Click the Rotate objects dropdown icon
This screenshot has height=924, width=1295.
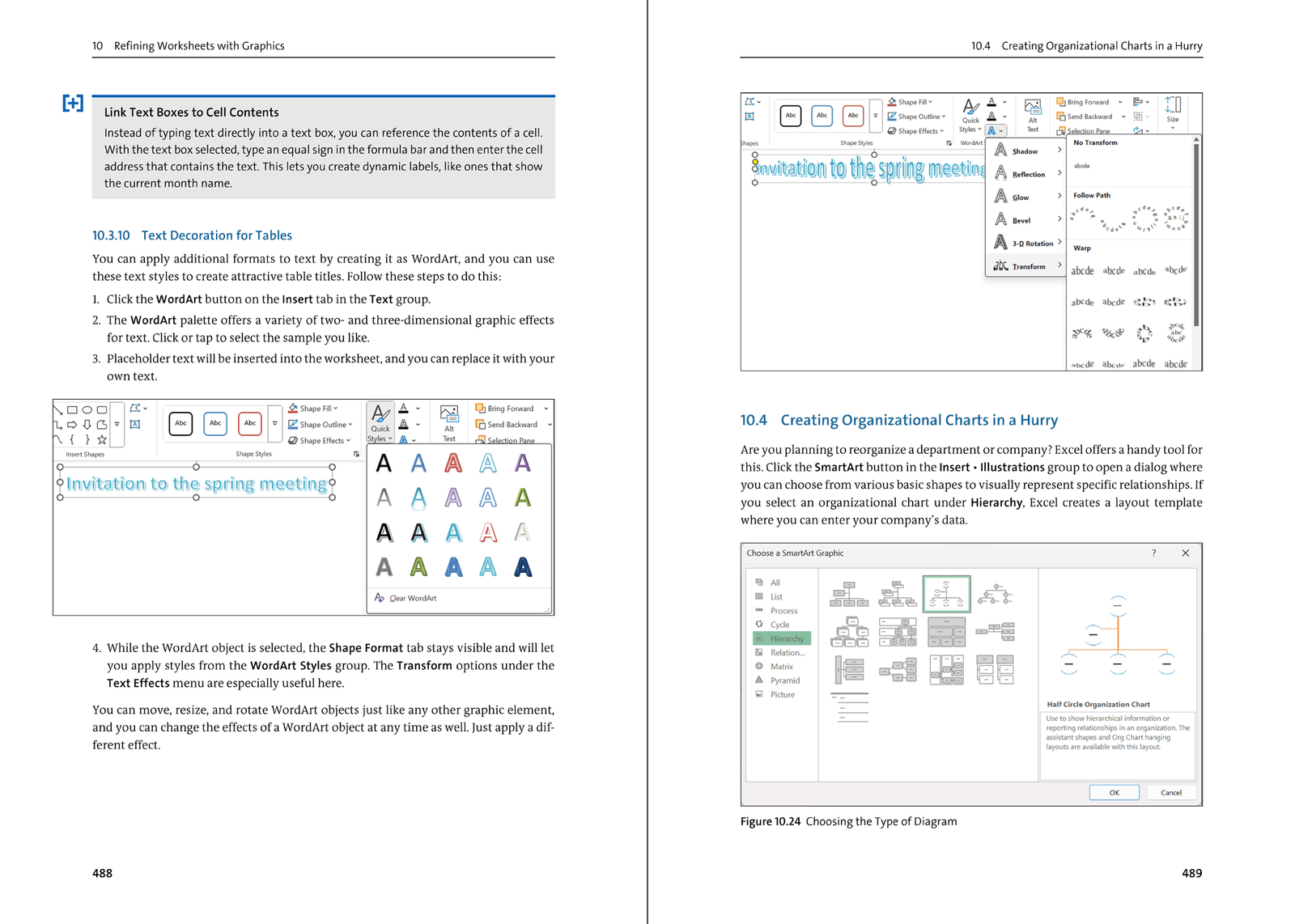coord(1140,130)
